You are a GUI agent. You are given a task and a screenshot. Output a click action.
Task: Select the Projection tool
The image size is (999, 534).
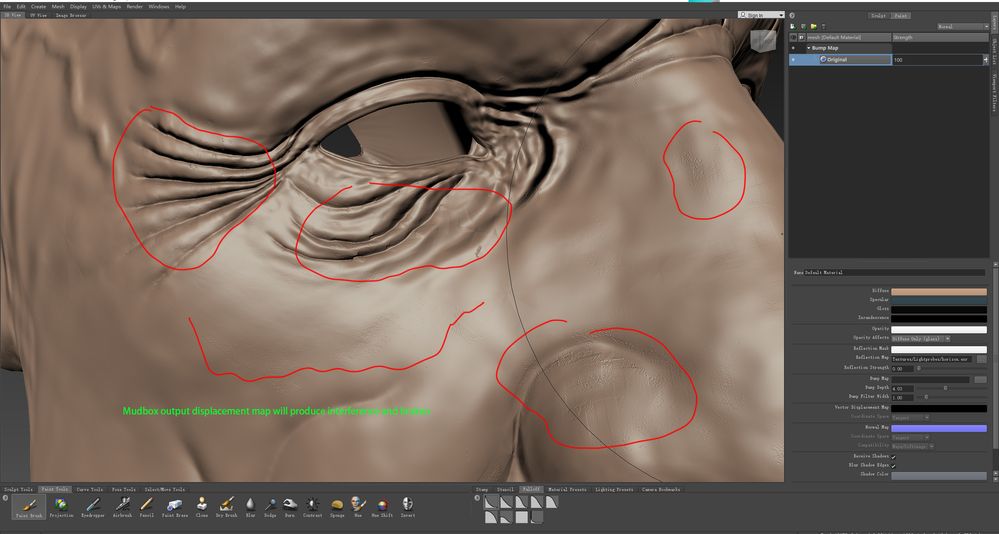(x=61, y=507)
